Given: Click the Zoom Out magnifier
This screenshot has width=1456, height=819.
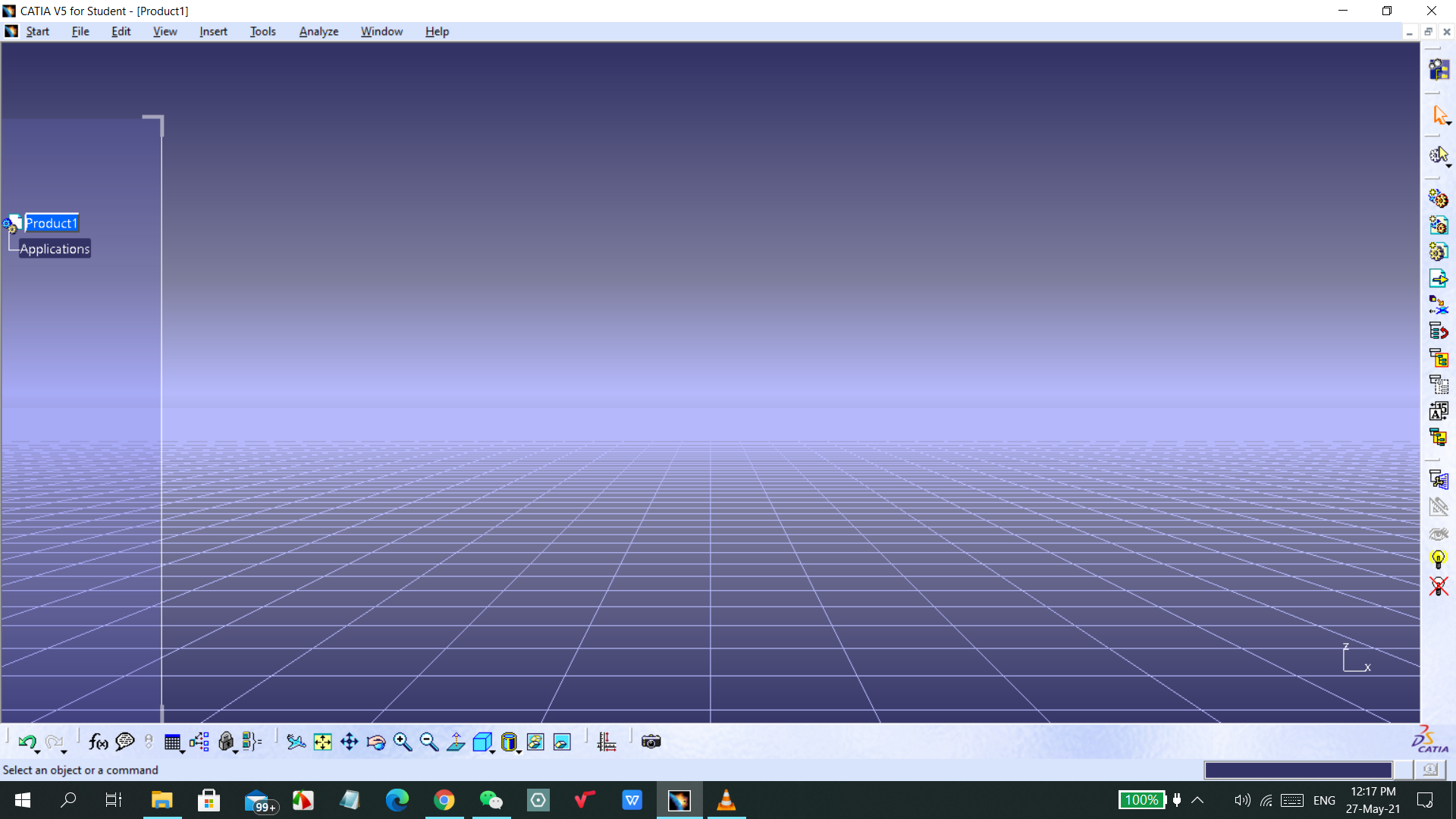Looking at the screenshot, I should coord(429,742).
